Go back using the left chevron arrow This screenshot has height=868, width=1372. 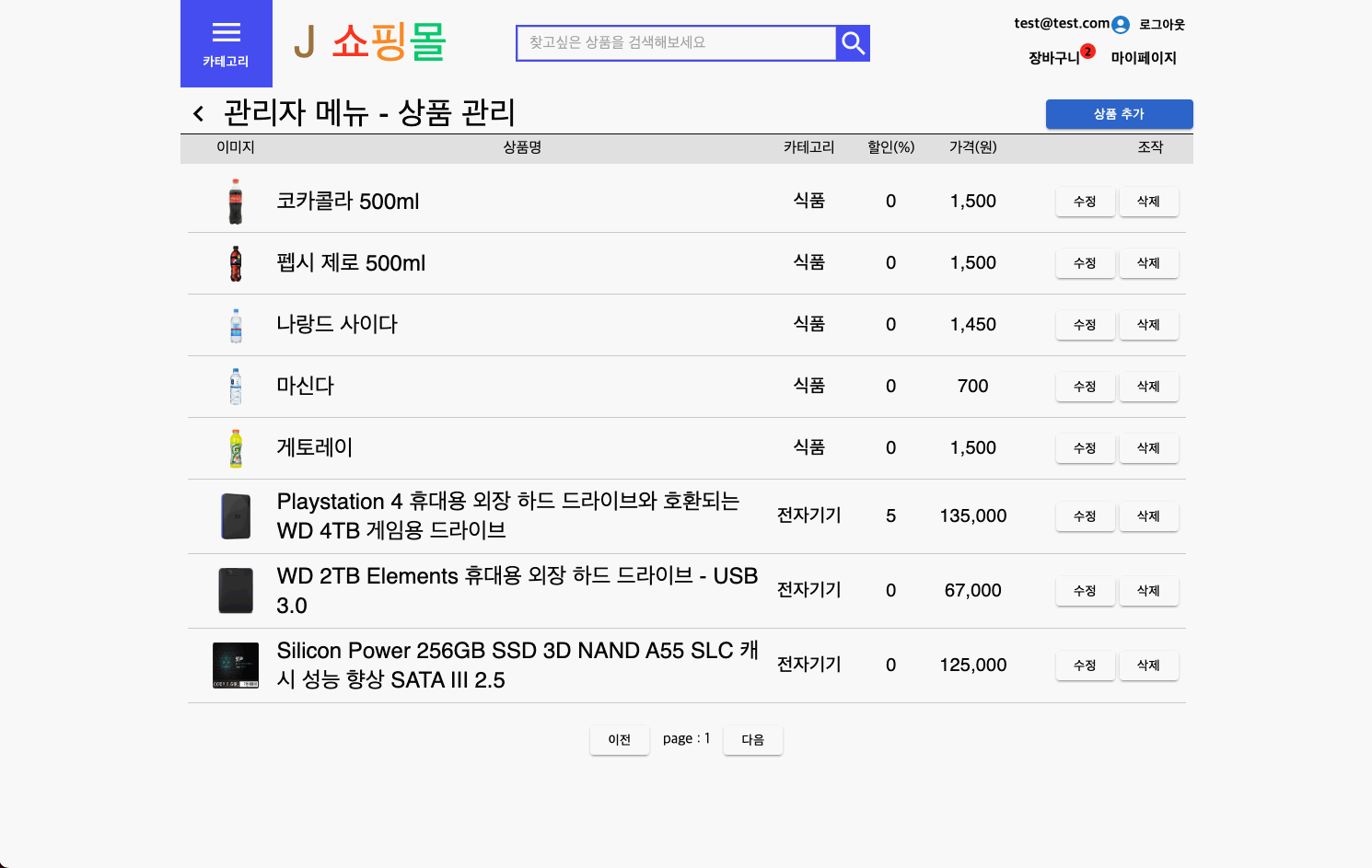[x=198, y=114]
